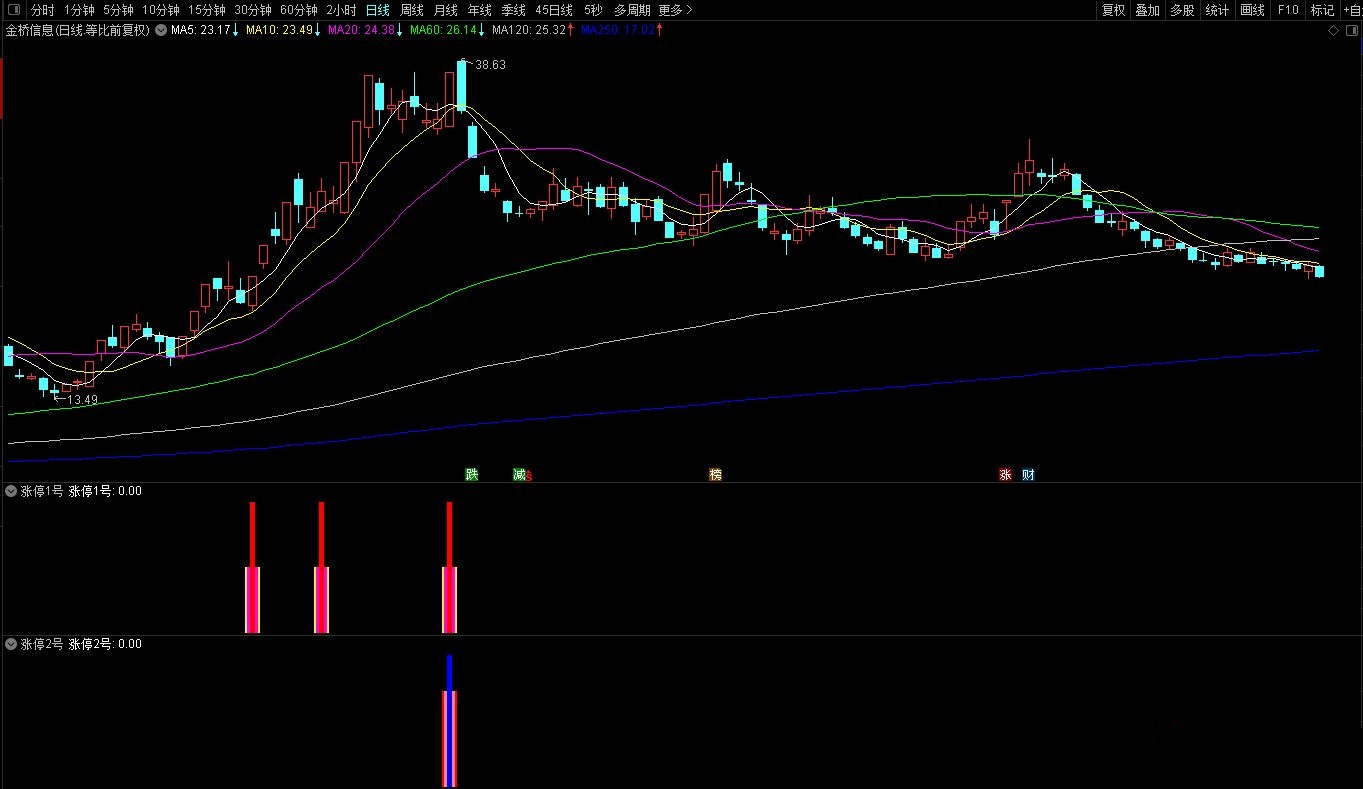Select the 月线 monthly period tab
This screenshot has width=1363, height=789.
pyautogui.click(x=446, y=10)
